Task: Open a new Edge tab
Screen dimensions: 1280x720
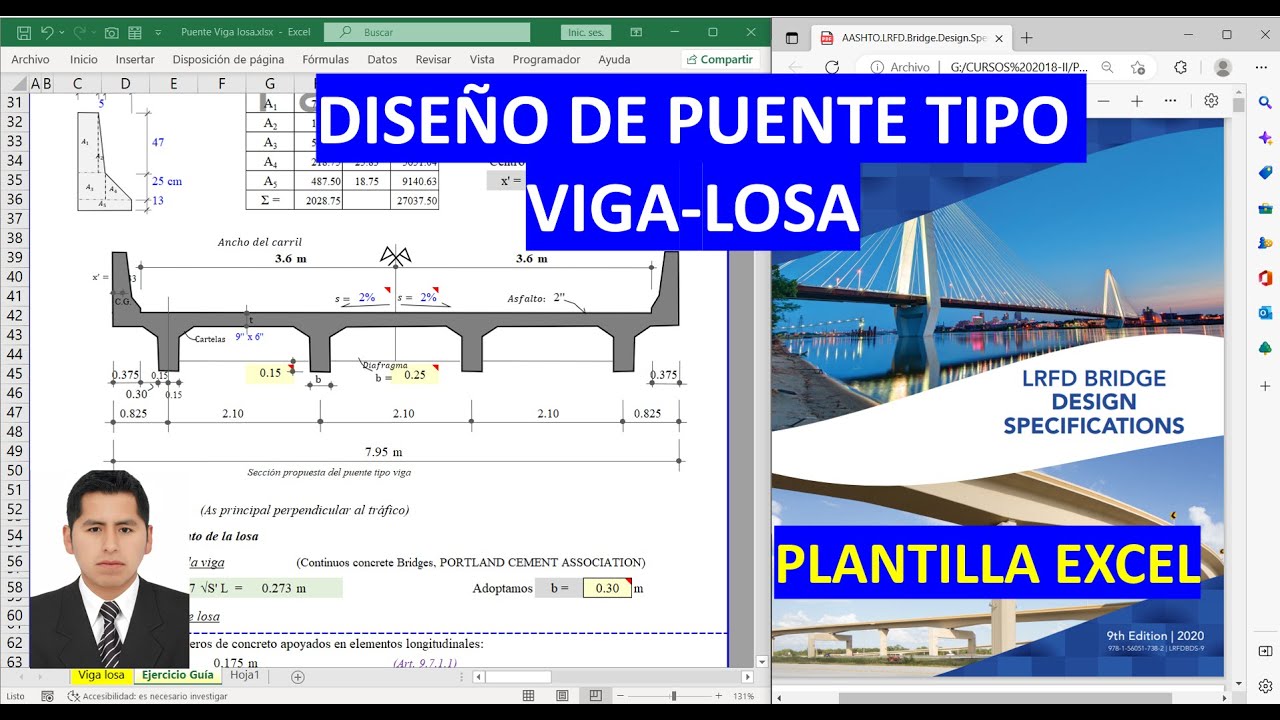Action: [1026, 38]
